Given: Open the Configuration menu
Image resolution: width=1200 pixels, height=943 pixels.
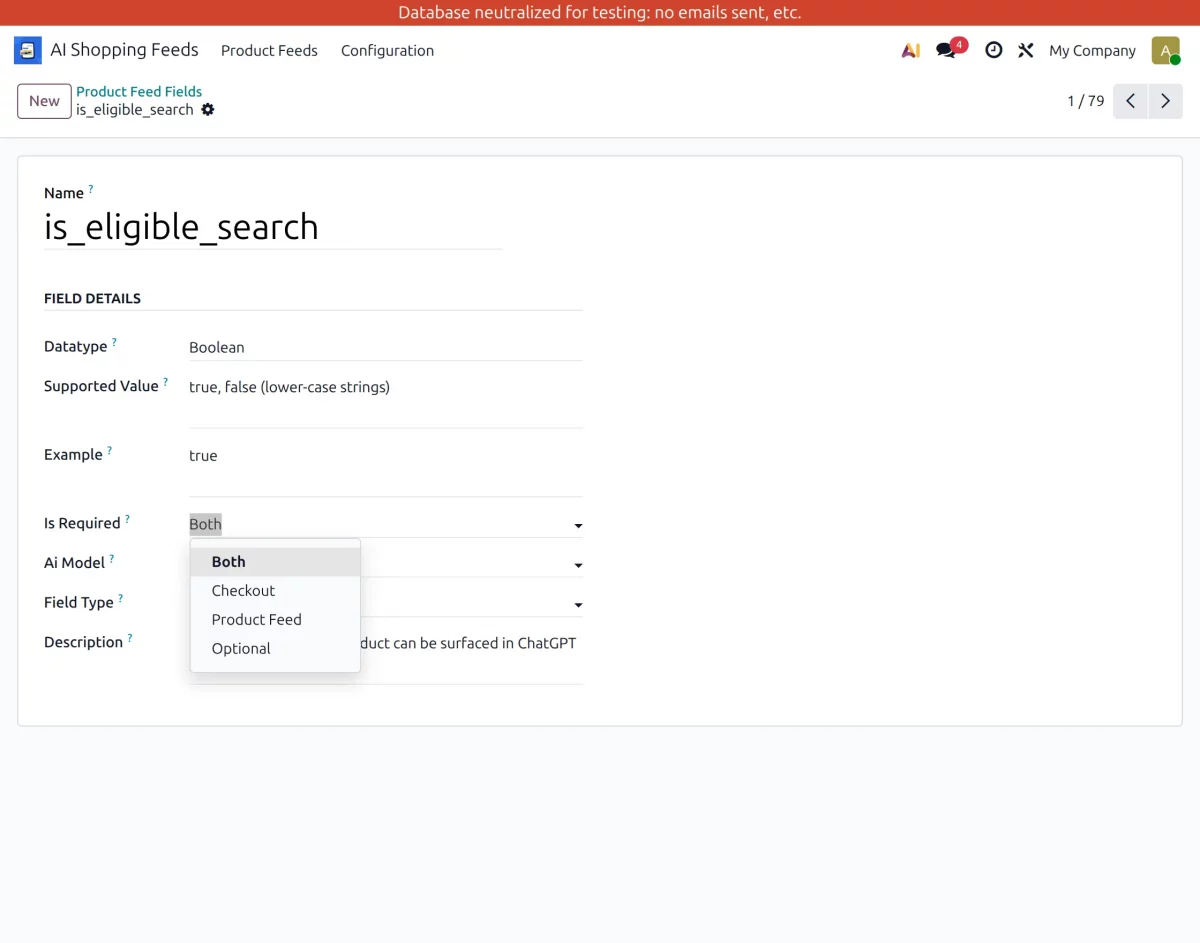Looking at the screenshot, I should point(387,50).
